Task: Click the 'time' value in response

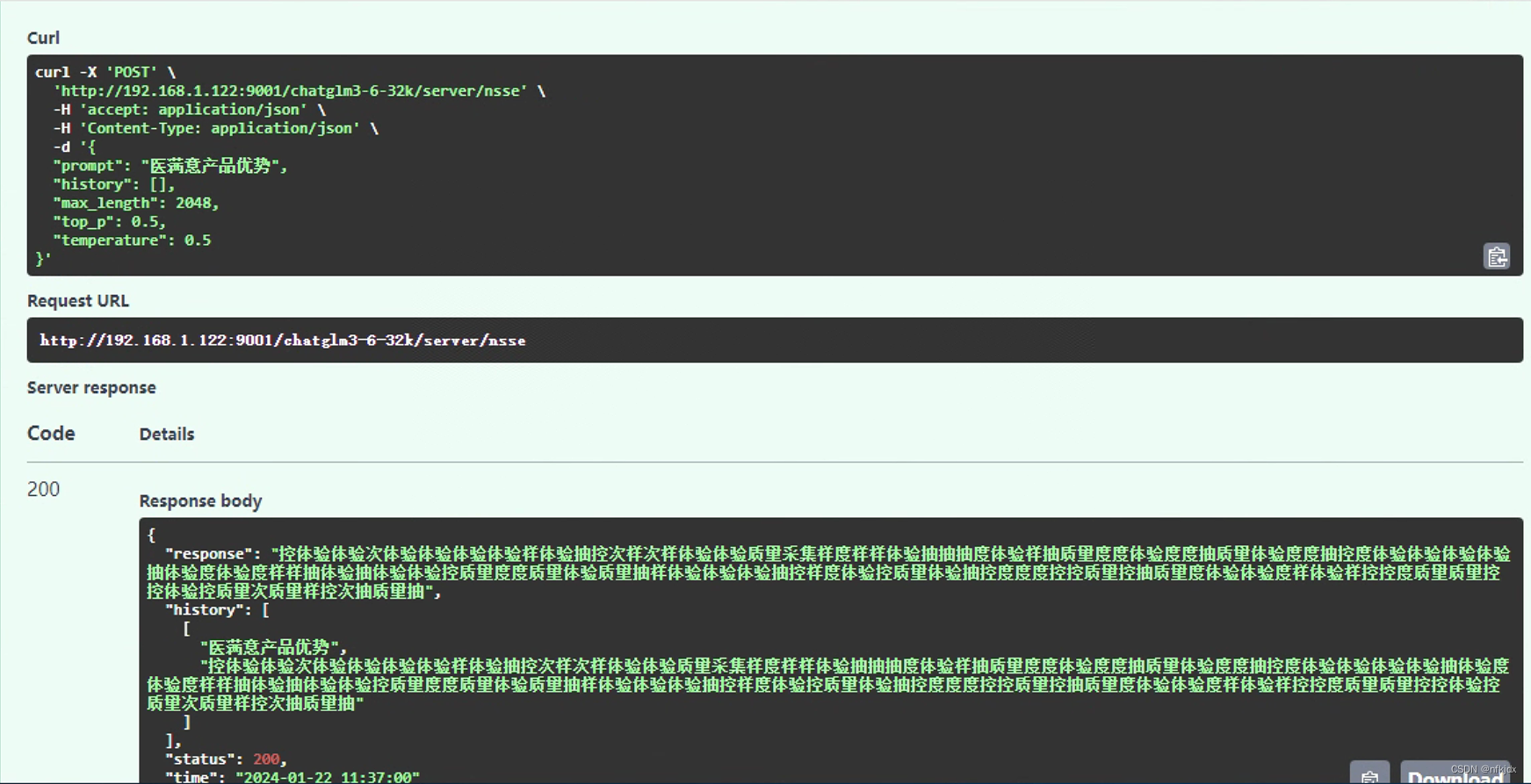Action: pos(328,777)
